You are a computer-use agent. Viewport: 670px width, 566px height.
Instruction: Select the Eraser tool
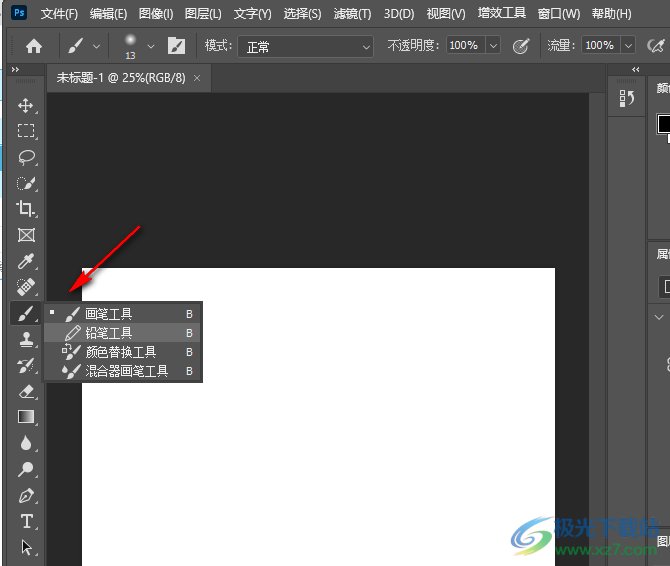[x=26, y=391]
